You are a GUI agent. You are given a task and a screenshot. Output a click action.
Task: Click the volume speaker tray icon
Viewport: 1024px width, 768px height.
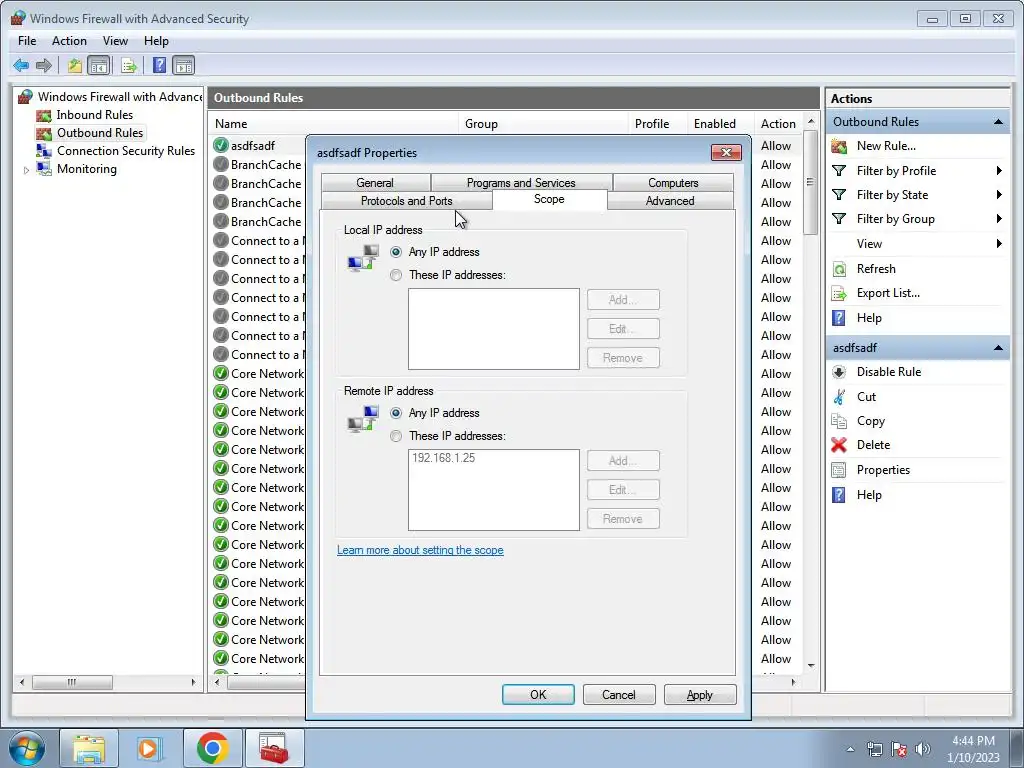tap(923, 748)
